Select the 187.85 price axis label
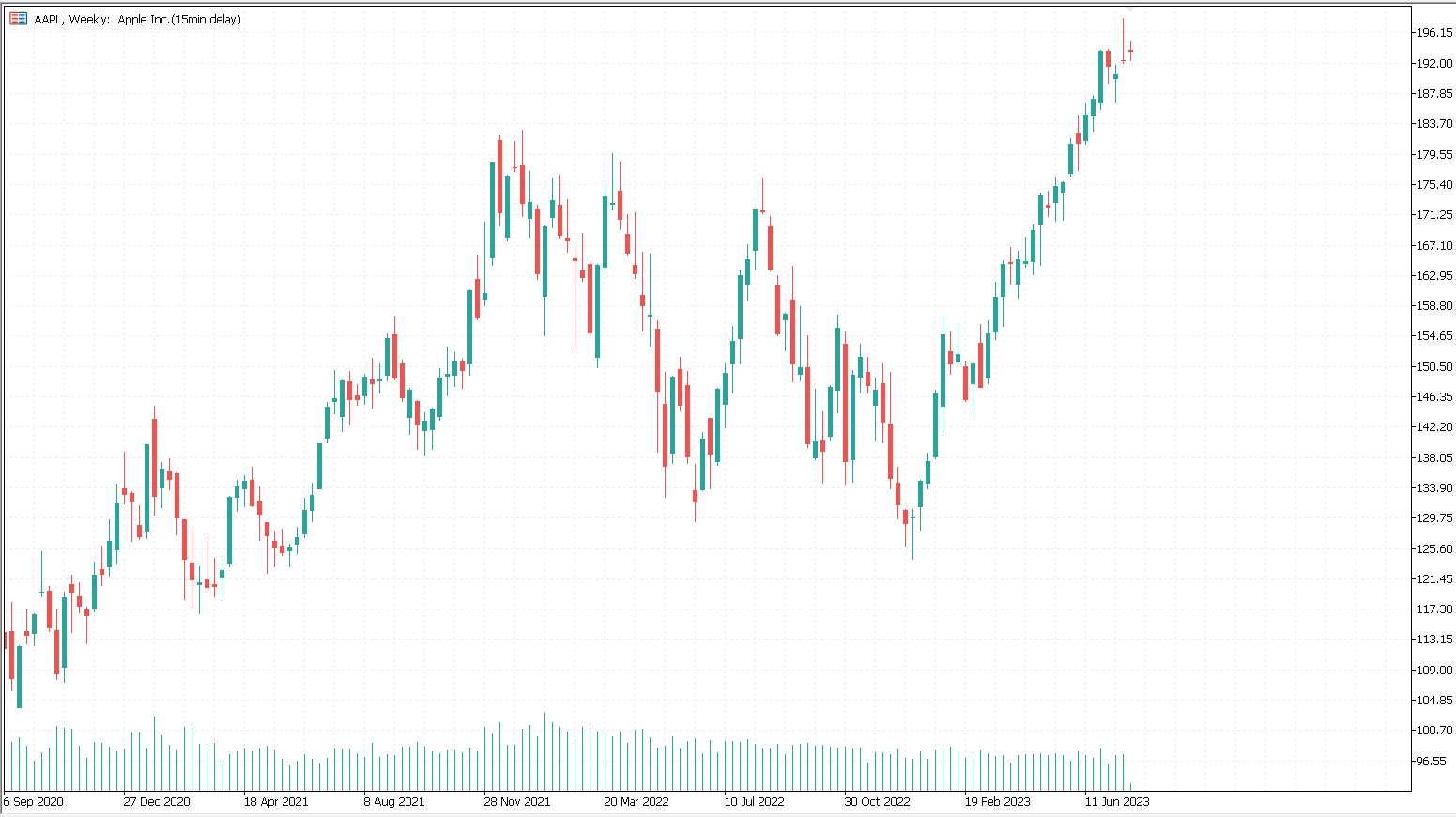The height and width of the screenshot is (817, 1456). [x=1434, y=94]
